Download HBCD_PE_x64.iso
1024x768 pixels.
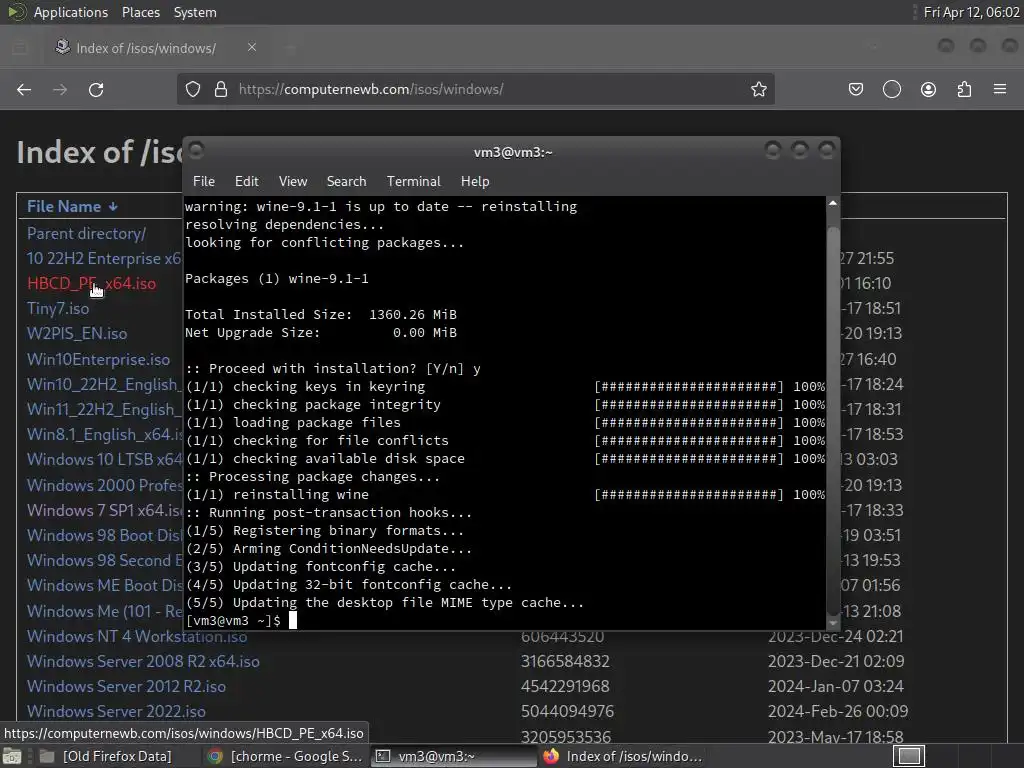click(91, 283)
